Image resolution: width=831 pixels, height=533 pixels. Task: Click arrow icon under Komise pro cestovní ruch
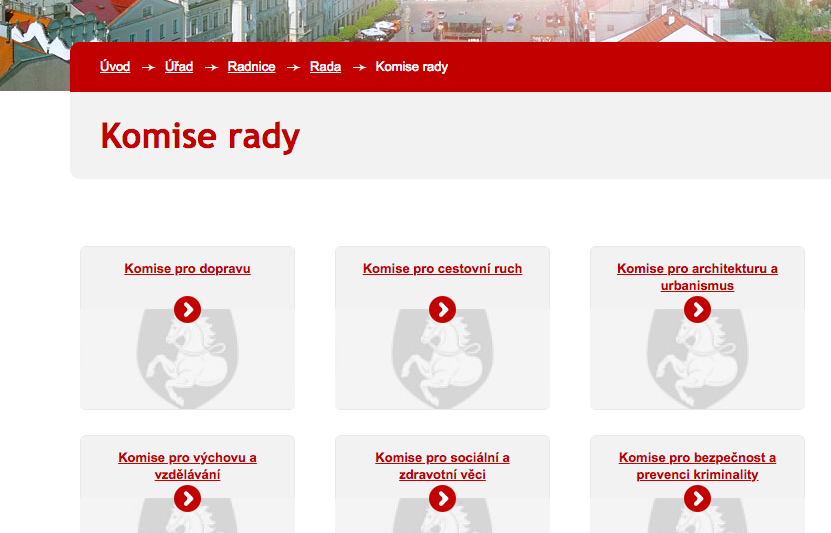(442, 309)
